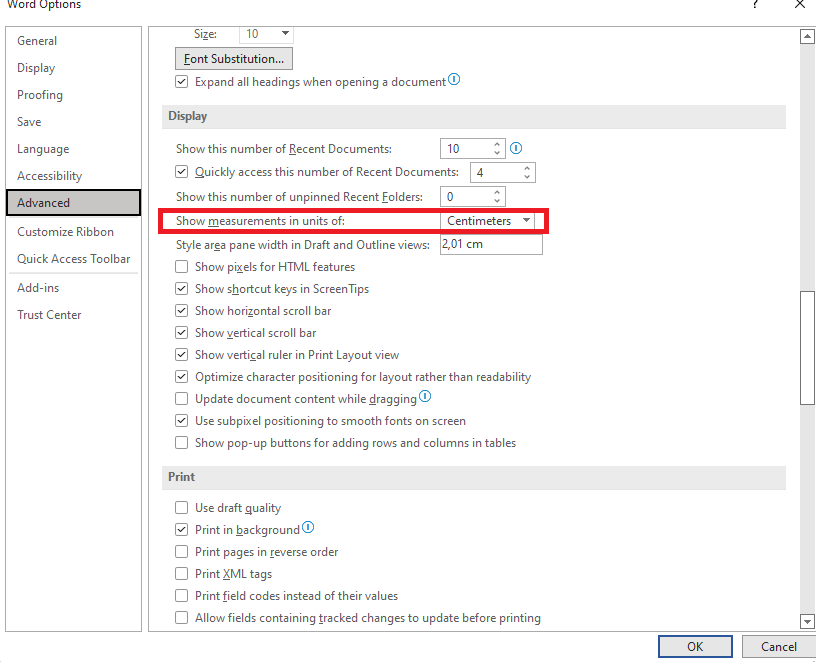Toggle Show vertical ruler in Print Layout view
The image size is (816, 662).
coord(181,355)
